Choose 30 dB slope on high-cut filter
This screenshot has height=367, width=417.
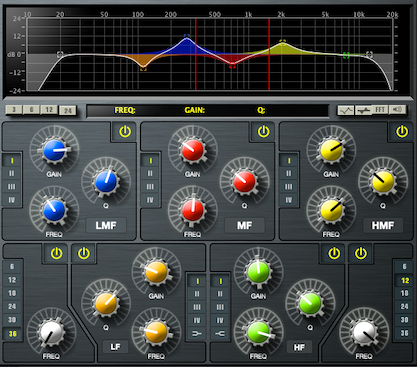click(x=404, y=320)
